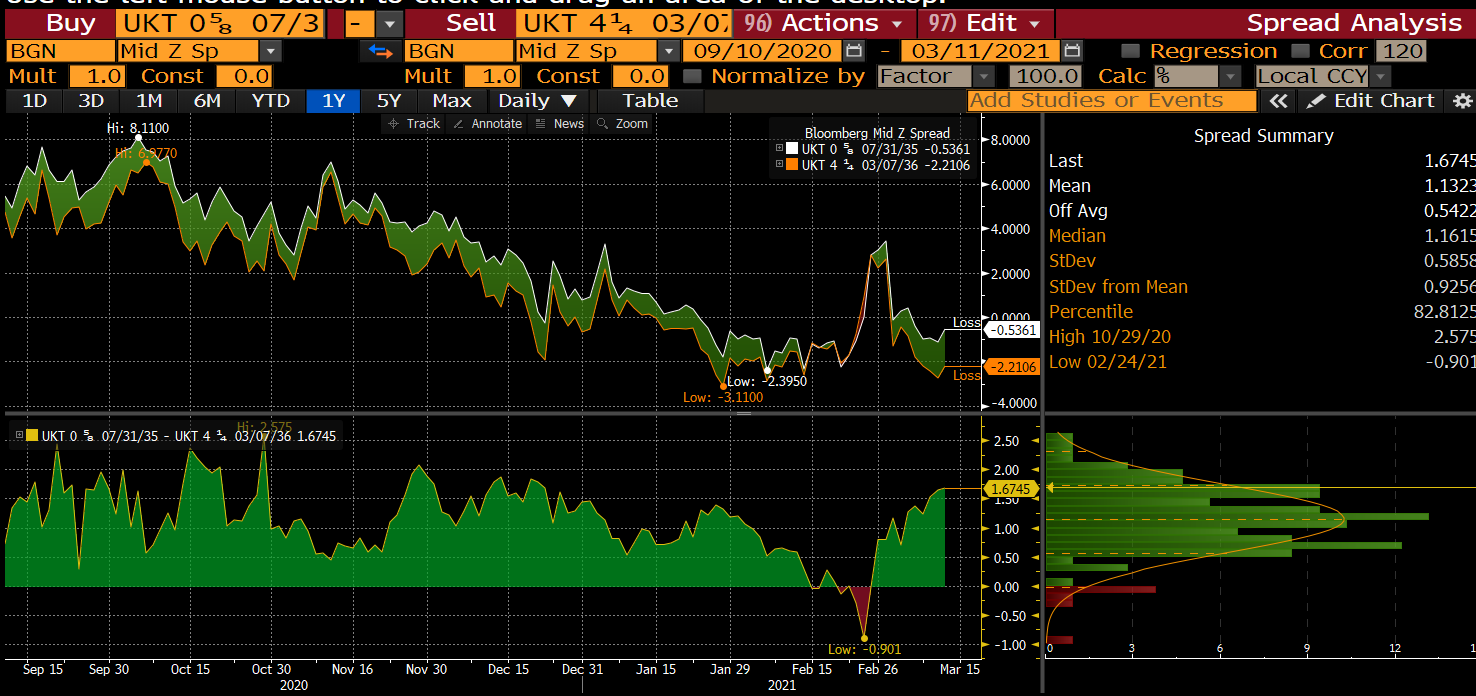Open the Factor dropdown
The image size is (1476, 696).
coord(984,76)
